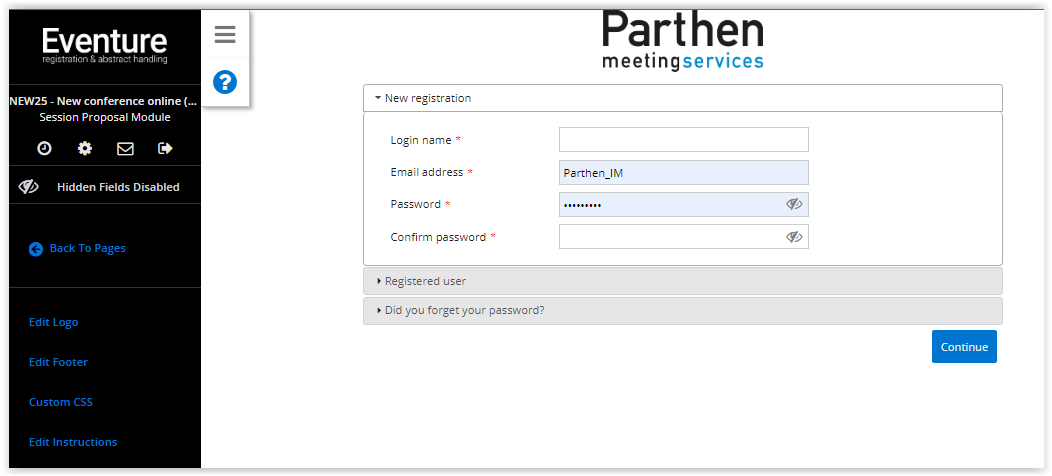Viewport: 1052px width, 476px height.
Task: Click into the Login name field
Action: coord(684,140)
